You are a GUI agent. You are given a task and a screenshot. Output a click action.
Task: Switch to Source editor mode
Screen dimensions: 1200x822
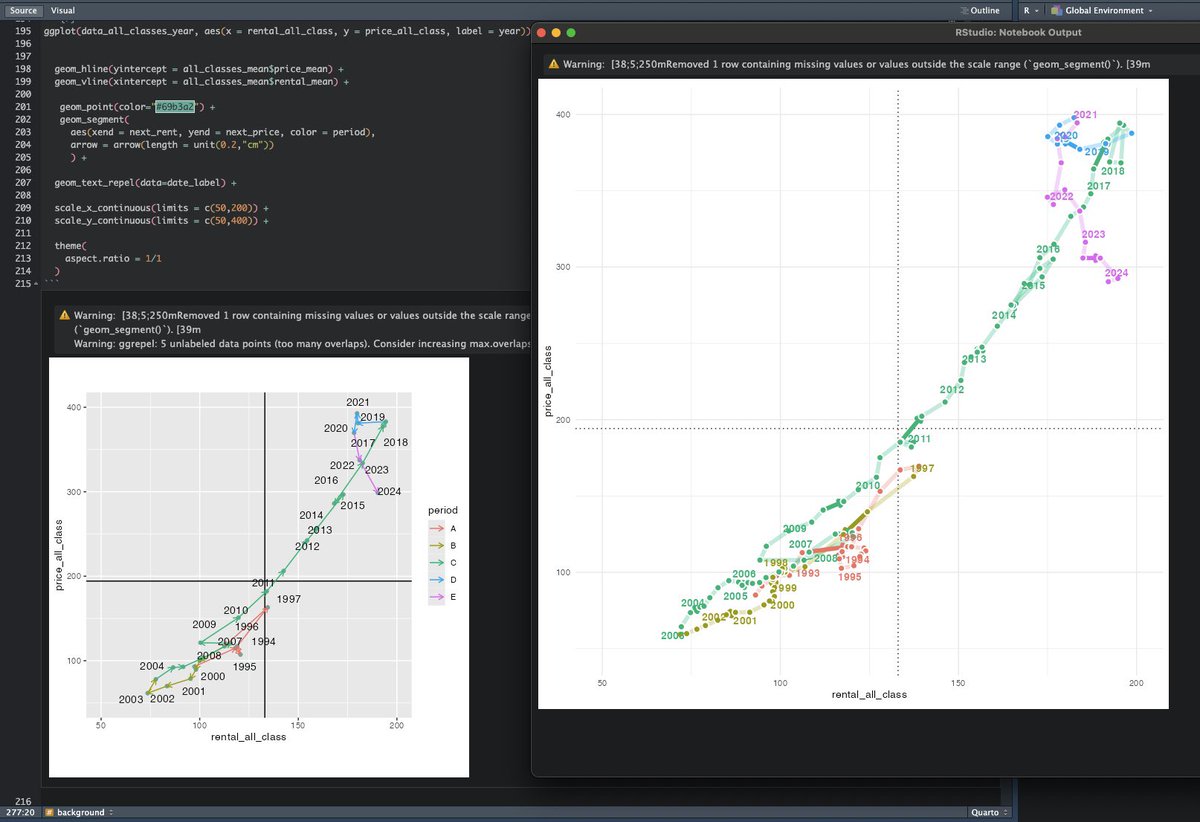click(x=24, y=10)
